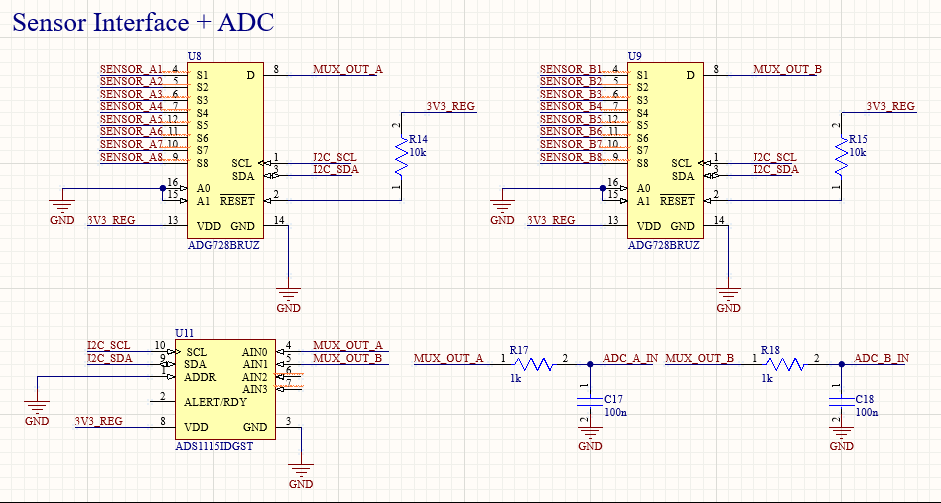The image size is (941, 503).
Task: Select the SENSOR_B7 net label
Action: click(571, 144)
